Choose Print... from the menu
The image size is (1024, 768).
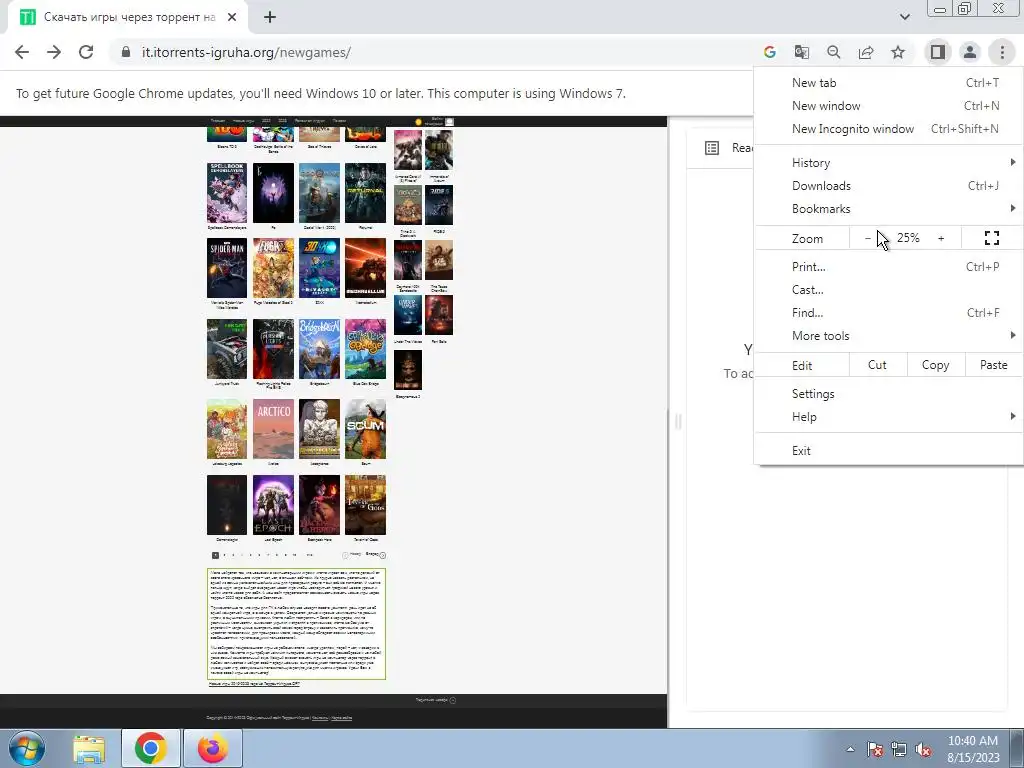(x=888, y=266)
